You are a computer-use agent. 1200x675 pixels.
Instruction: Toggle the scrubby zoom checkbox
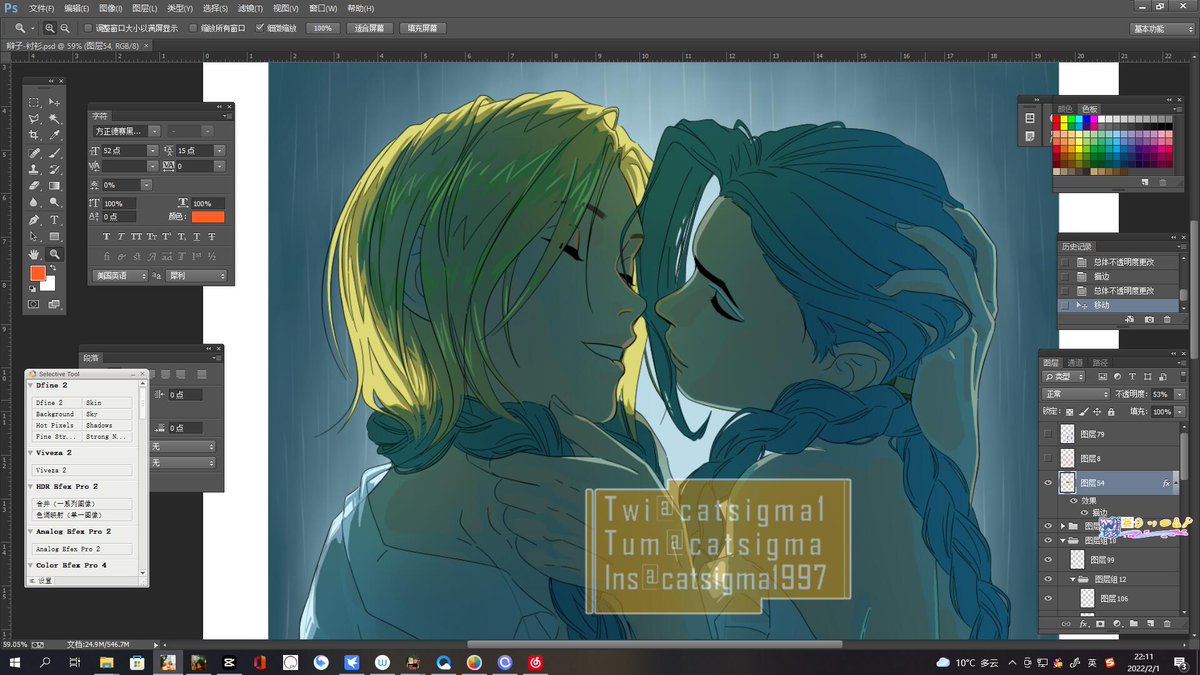point(261,28)
